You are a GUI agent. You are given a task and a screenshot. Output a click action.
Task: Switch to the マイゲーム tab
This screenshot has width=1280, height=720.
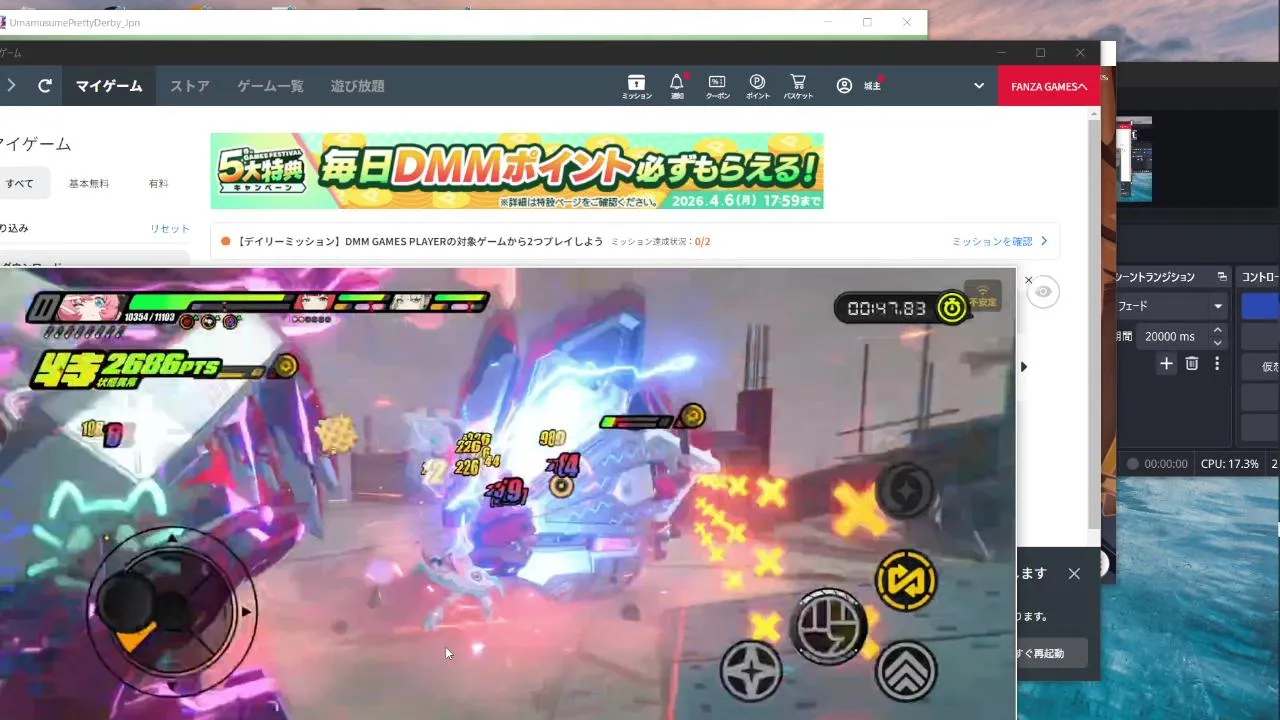coord(109,86)
